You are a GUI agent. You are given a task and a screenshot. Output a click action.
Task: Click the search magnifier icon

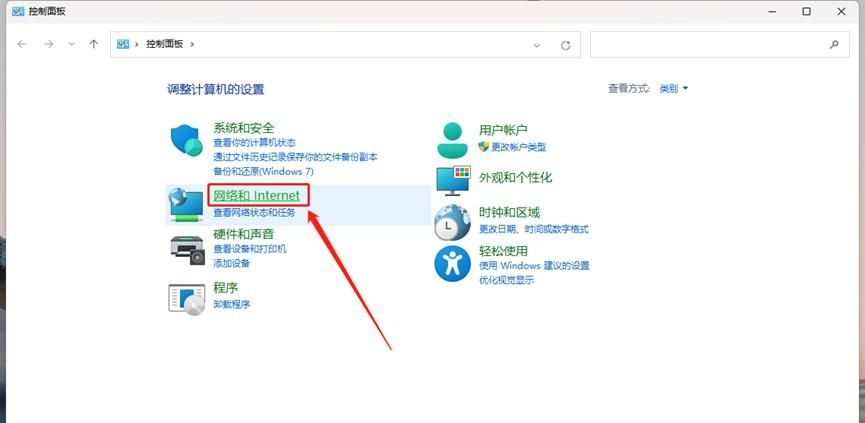(x=834, y=45)
